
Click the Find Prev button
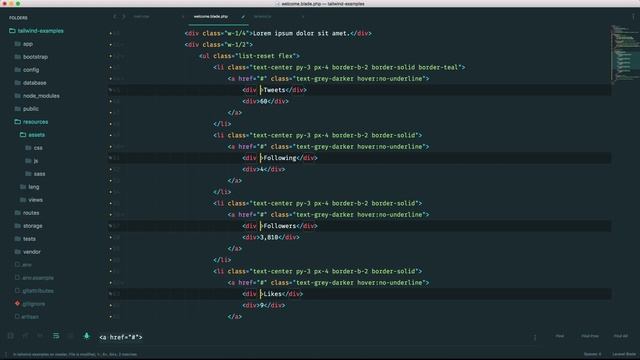589,336
